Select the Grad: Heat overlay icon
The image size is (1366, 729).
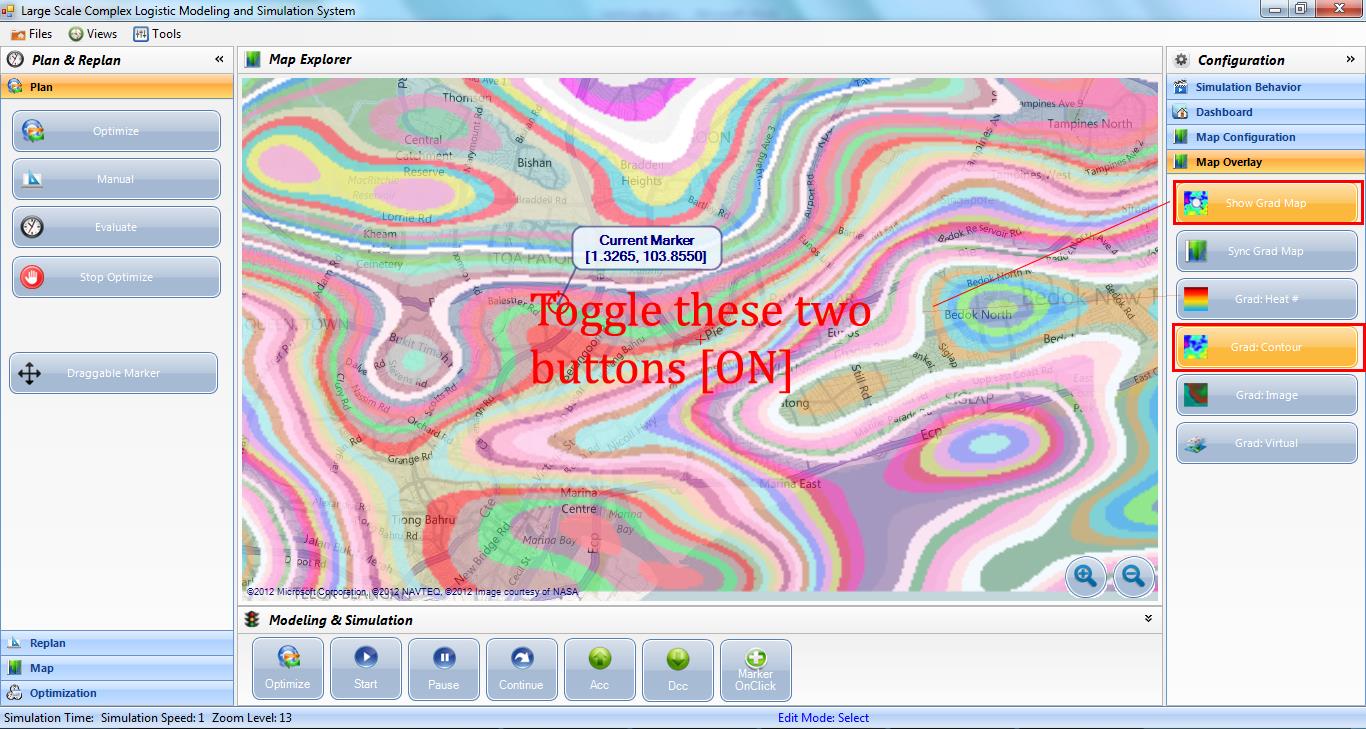(1266, 299)
